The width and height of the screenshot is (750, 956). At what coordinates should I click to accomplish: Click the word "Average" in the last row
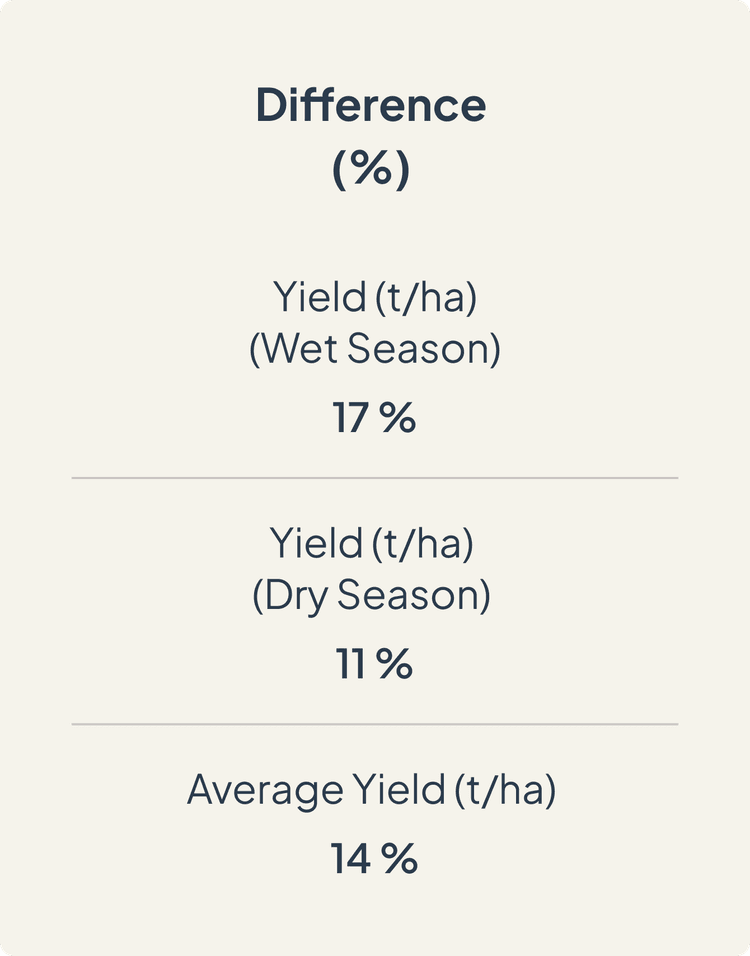tap(265, 791)
